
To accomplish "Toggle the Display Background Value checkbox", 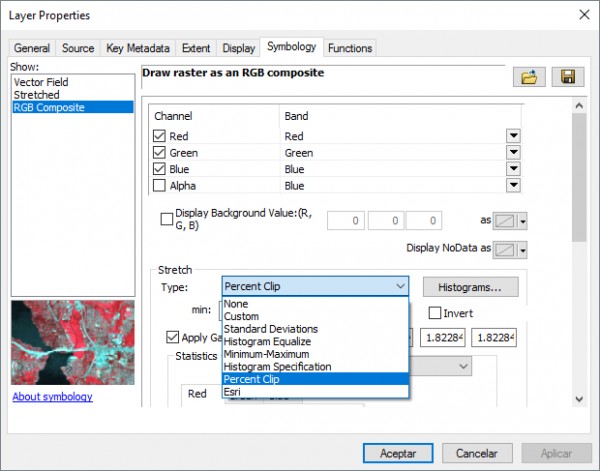I will coord(166,220).
